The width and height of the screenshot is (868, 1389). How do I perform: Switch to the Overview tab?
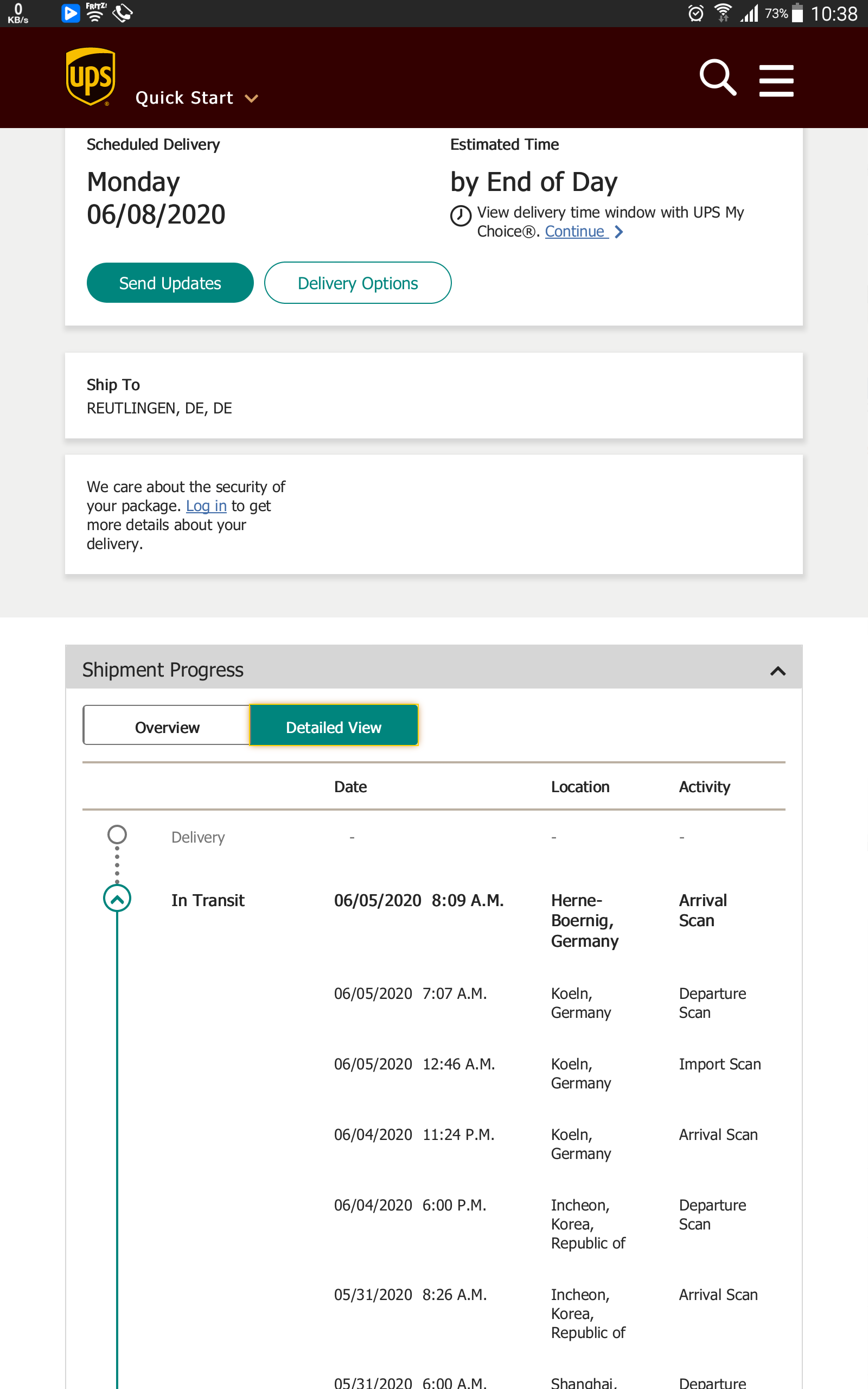[x=167, y=727]
